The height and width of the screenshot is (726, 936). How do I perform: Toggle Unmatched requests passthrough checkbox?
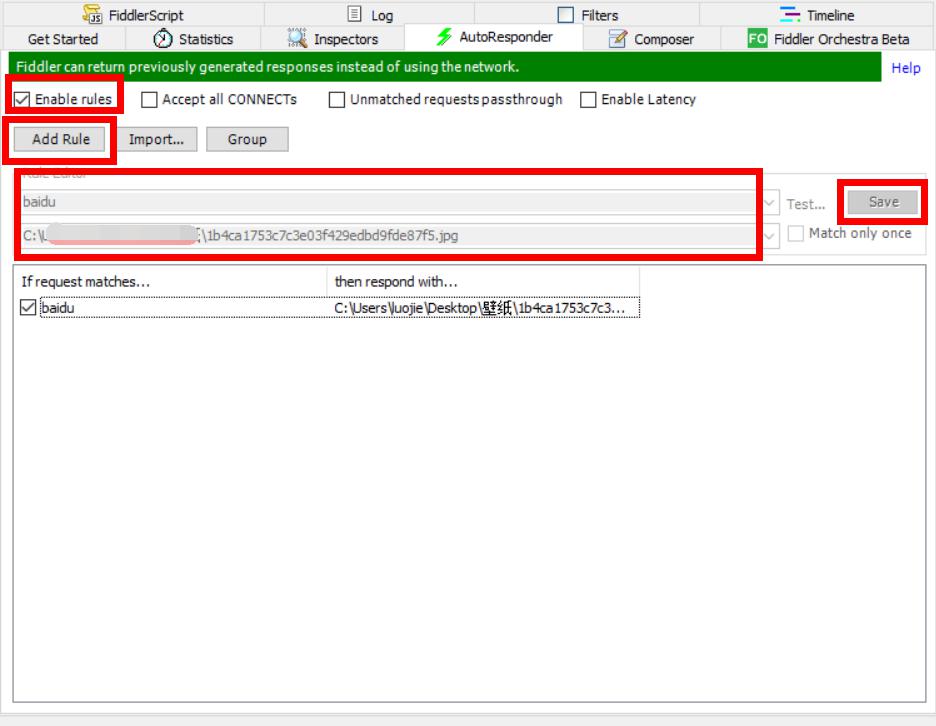tap(337, 100)
